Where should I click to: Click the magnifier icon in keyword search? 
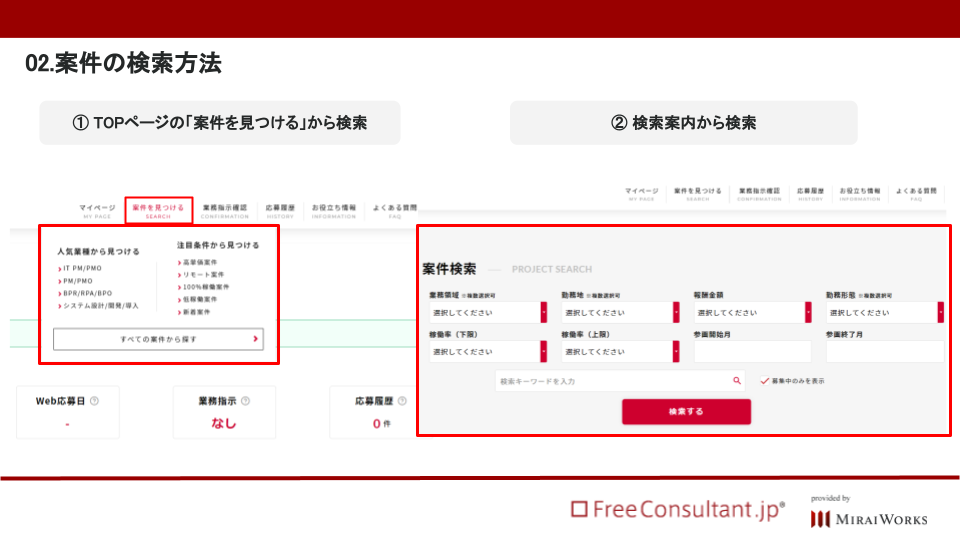pyautogui.click(x=737, y=381)
